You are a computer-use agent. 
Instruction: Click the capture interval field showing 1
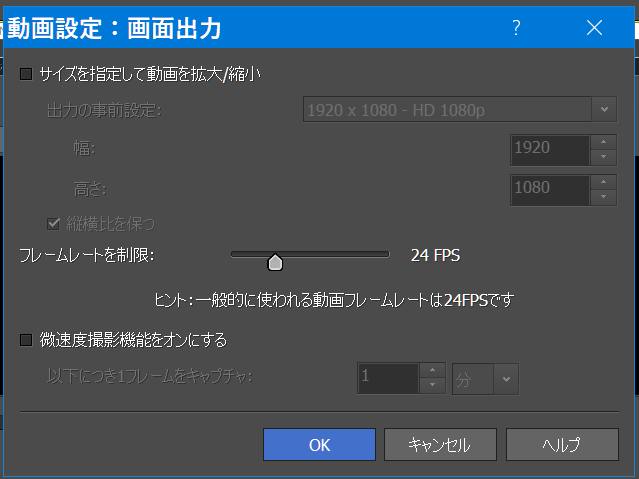(388, 378)
